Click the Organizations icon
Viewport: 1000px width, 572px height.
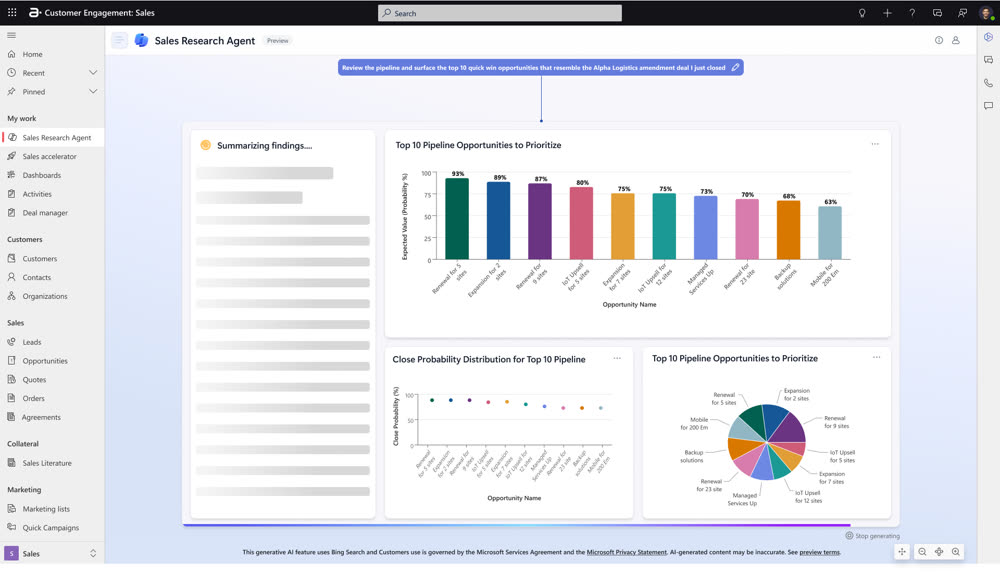11,296
